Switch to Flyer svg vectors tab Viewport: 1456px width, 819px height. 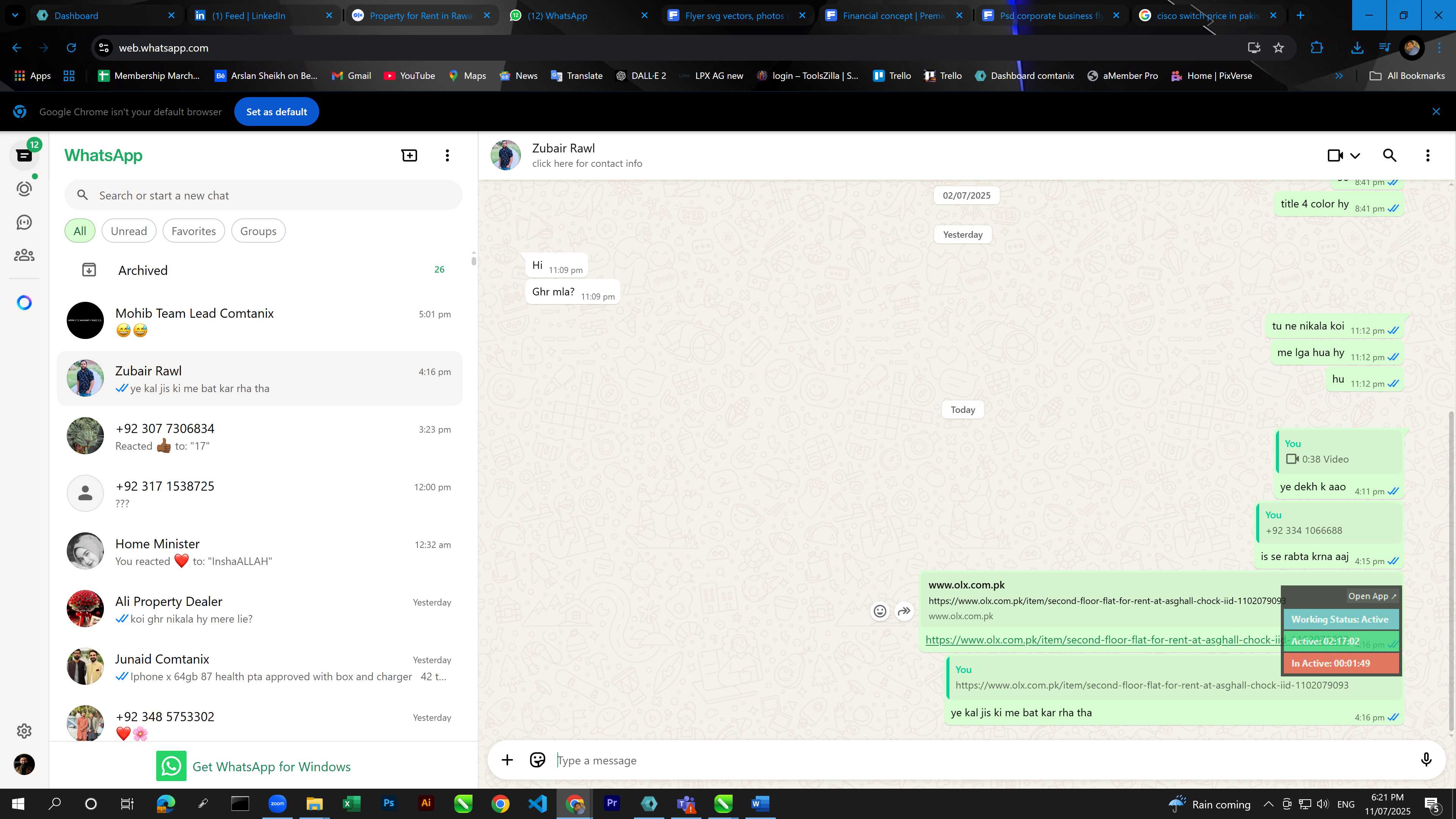(736, 15)
